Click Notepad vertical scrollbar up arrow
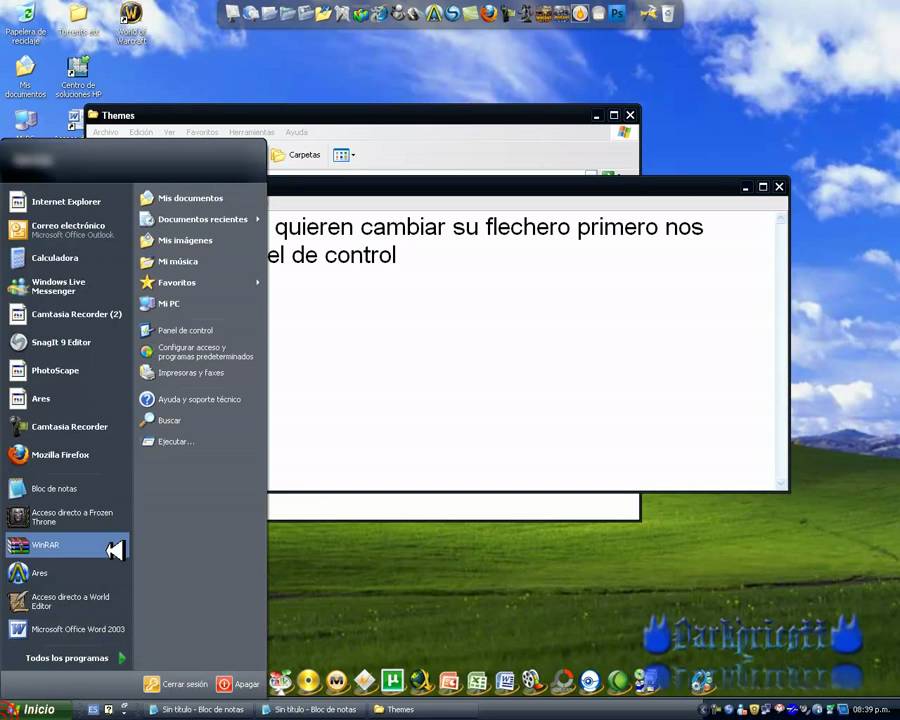Image resolution: width=900 pixels, height=720 pixels. click(x=781, y=219)
